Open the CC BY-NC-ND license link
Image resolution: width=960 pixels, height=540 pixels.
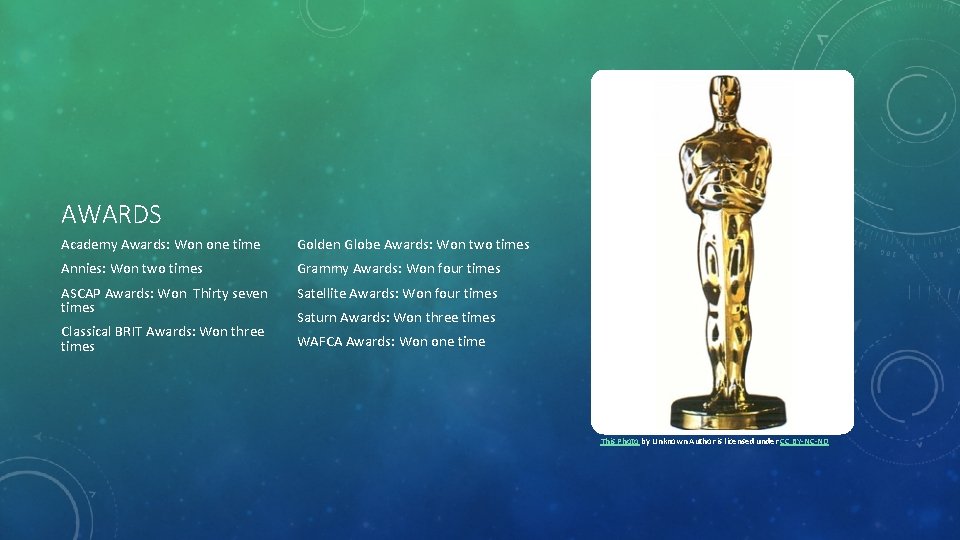[x=804, y=441]
